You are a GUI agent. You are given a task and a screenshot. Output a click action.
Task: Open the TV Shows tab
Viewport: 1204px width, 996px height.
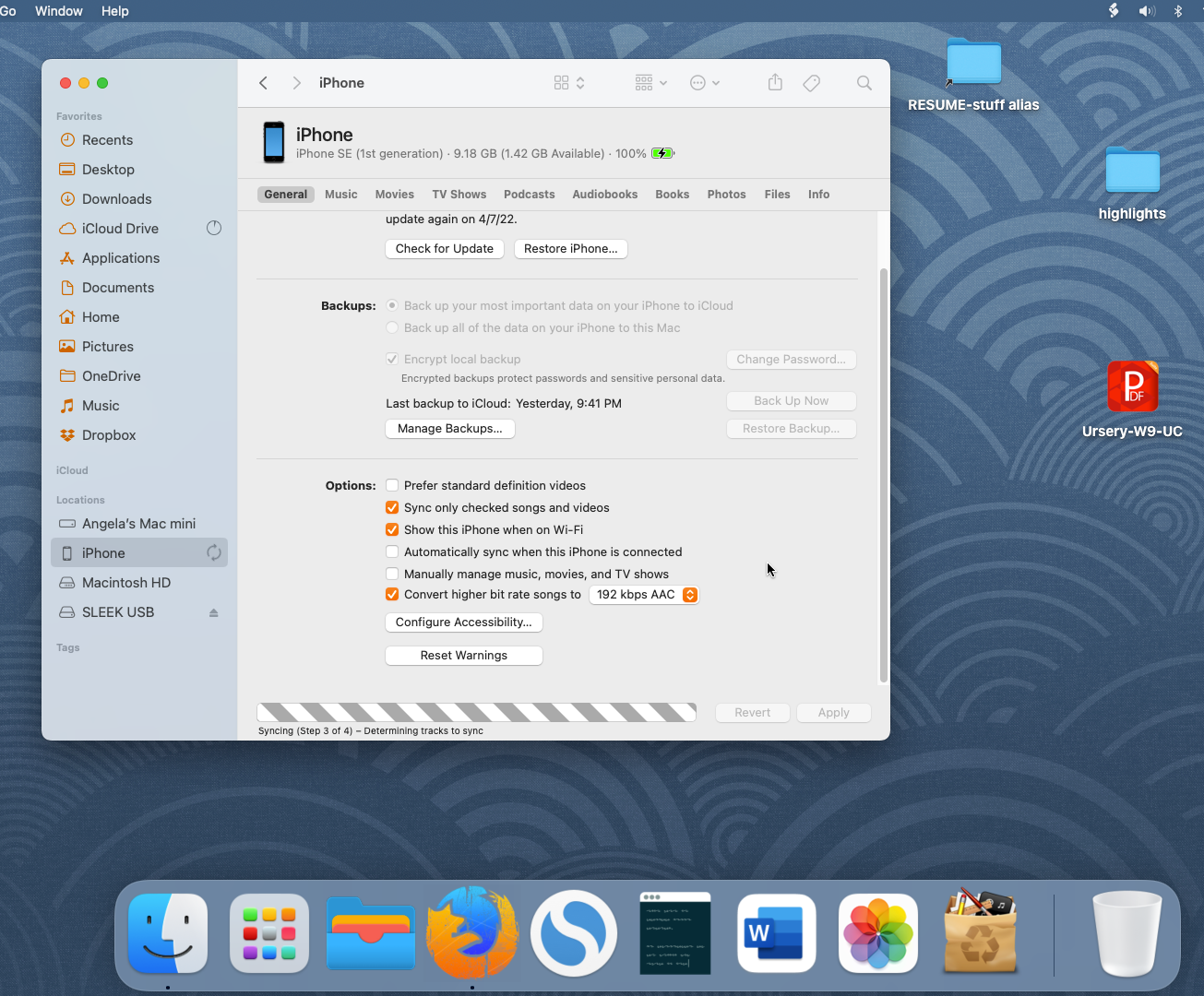pyautogui.click(x=459, y=195)
